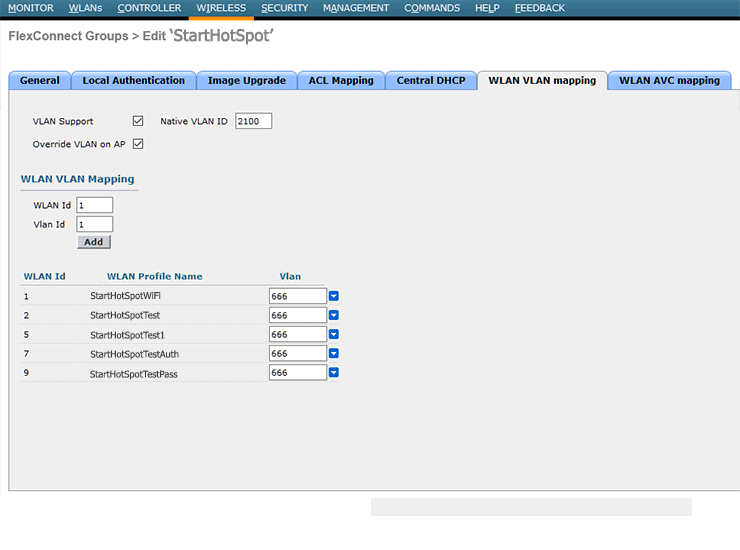
Task: Focus the WLAN Id input field
Action: coord(94,205)
